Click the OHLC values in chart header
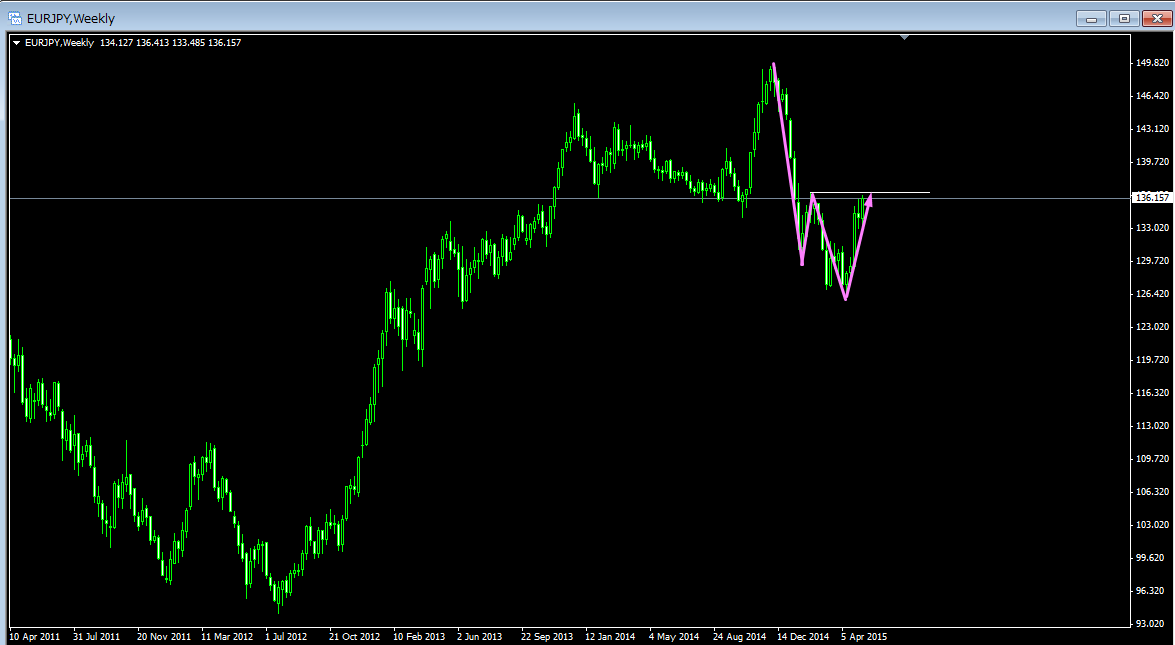The height and width of the screenshot is (645, 1175). pyautogui.click(x=170, y=42)
